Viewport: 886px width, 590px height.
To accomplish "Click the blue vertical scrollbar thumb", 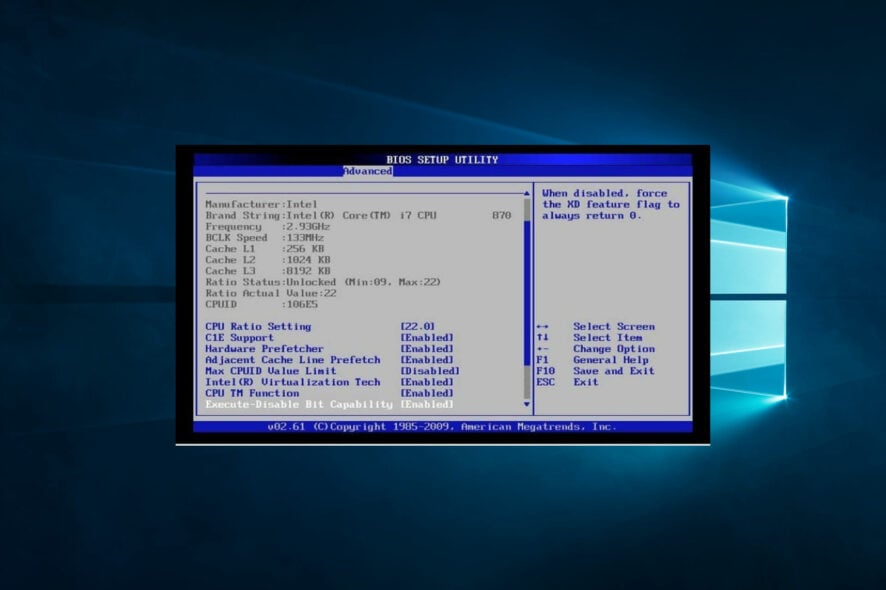I will tap(527, 293).
